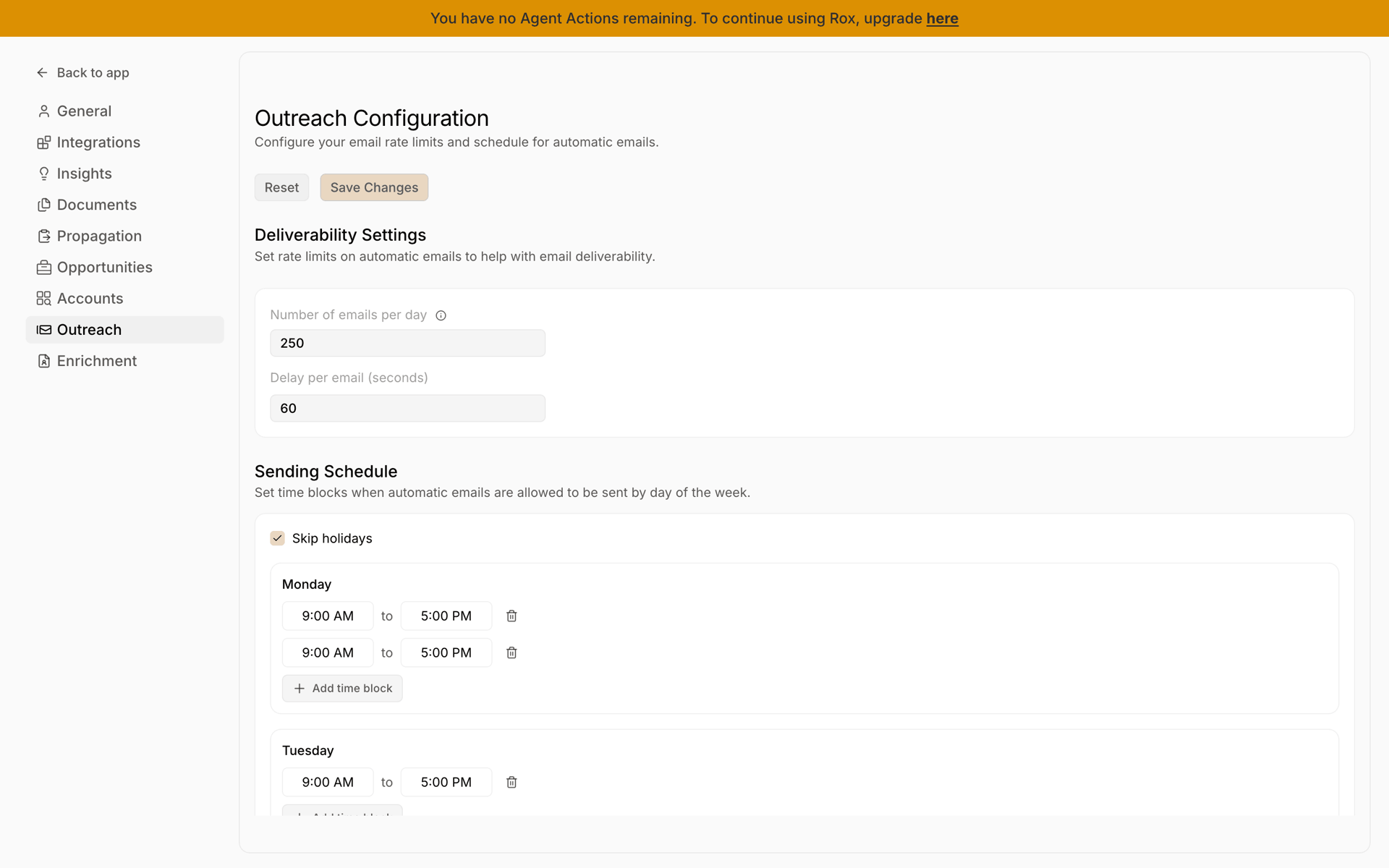Open Tuesday block start time
The height and width of the screenshot is (868, 1389).
tap(328, 782)
